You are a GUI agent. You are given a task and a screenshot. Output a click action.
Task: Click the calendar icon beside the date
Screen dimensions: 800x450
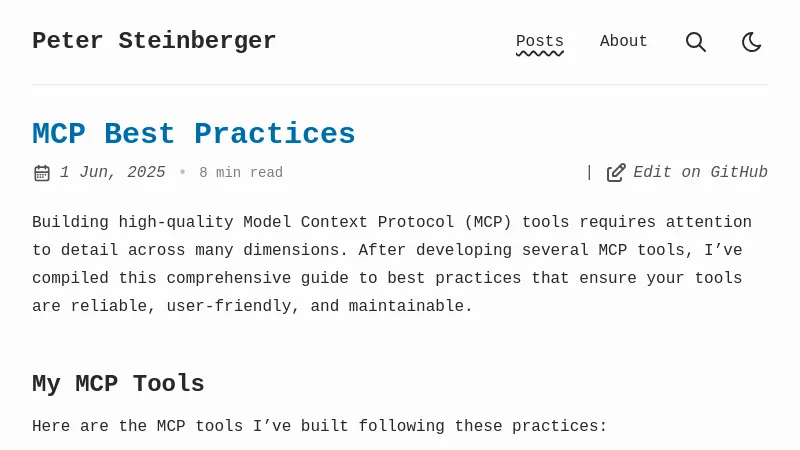pos(42,173)
